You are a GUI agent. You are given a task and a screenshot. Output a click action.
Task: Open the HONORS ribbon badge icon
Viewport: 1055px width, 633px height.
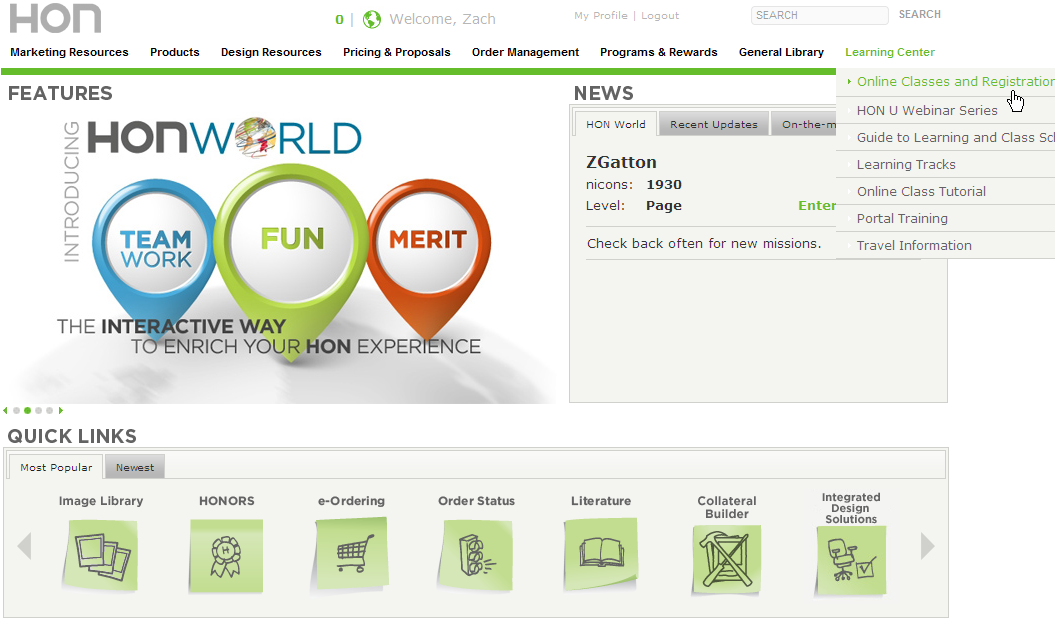[x=226, y=556]
